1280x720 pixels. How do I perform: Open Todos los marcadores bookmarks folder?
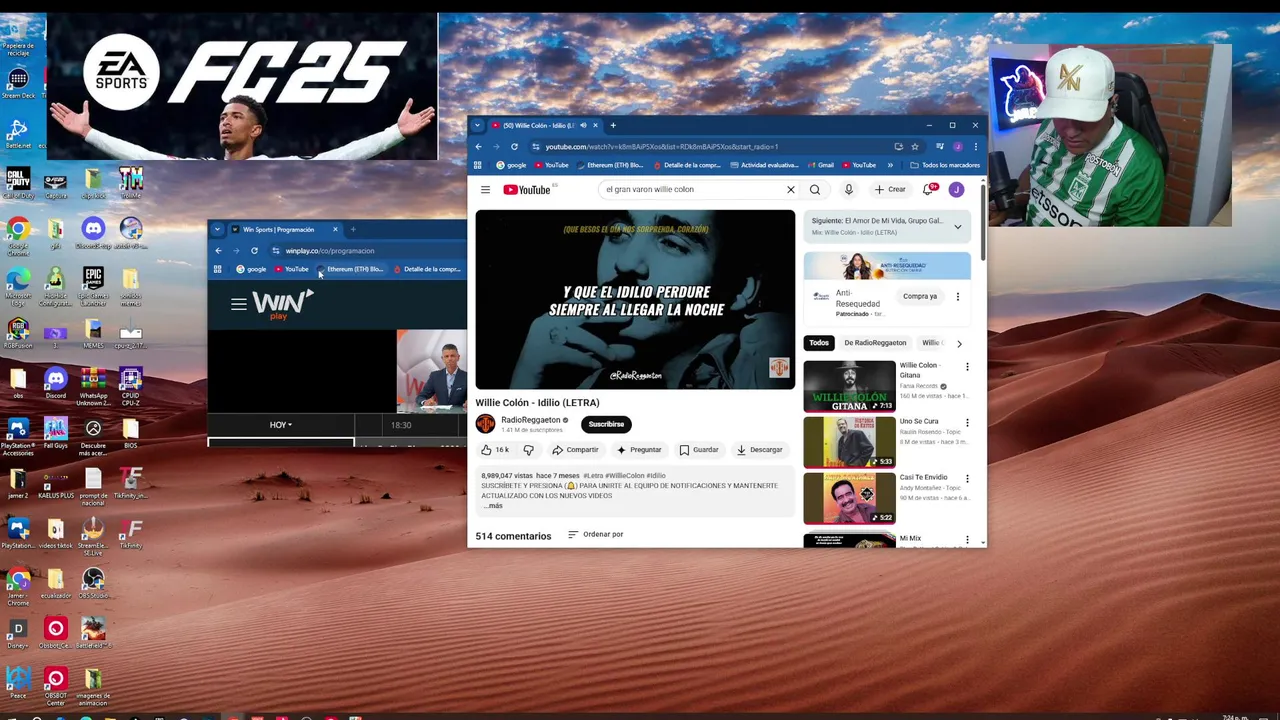point(944,165)
